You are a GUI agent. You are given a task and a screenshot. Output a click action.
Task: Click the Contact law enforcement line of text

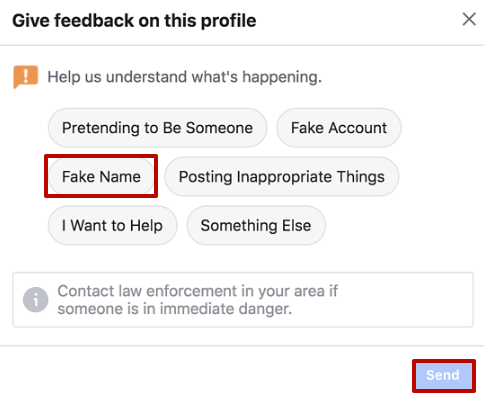[198, 291]
